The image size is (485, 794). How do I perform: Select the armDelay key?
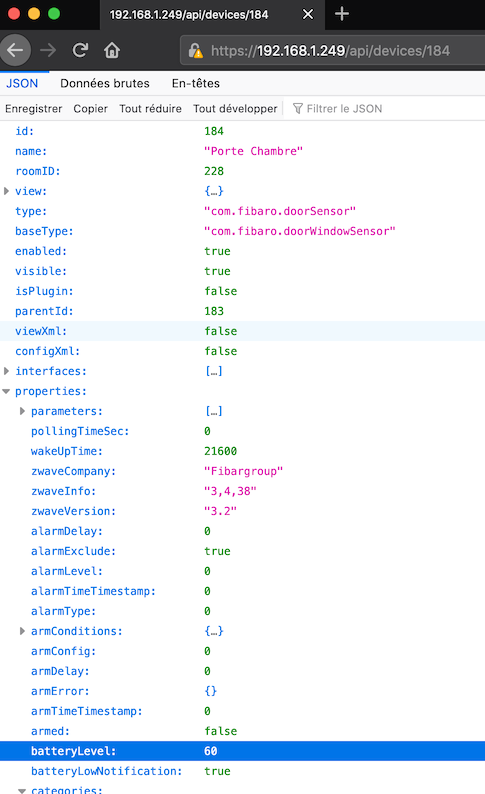coord(60,671)
